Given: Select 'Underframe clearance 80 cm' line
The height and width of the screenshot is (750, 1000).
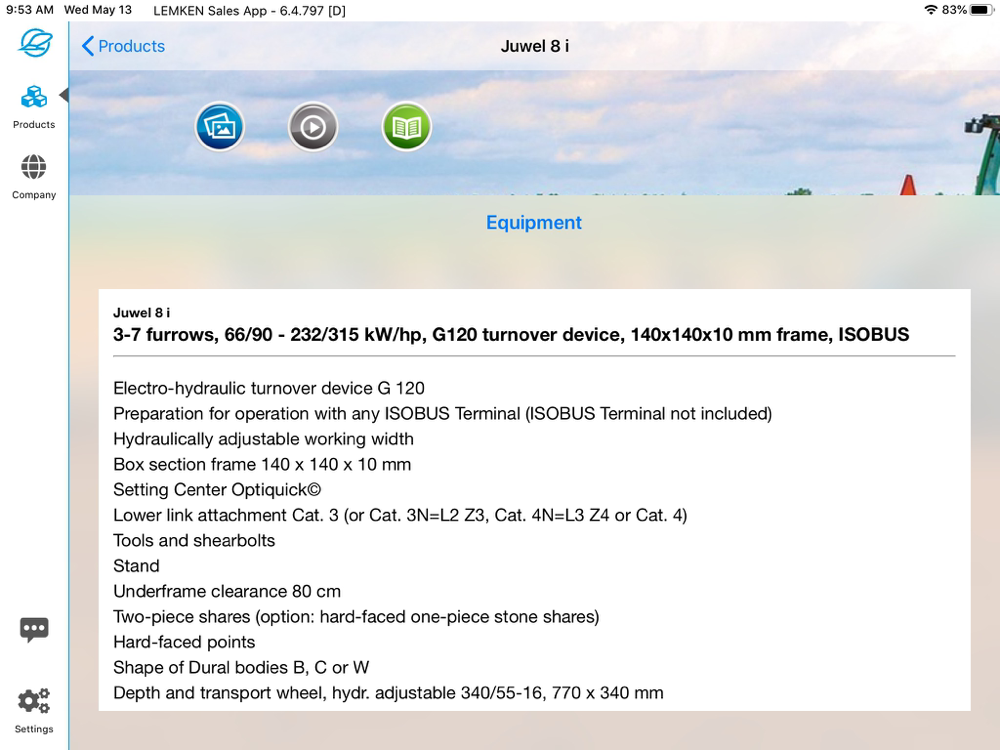Looking at the screenshot, I should 227,591.
